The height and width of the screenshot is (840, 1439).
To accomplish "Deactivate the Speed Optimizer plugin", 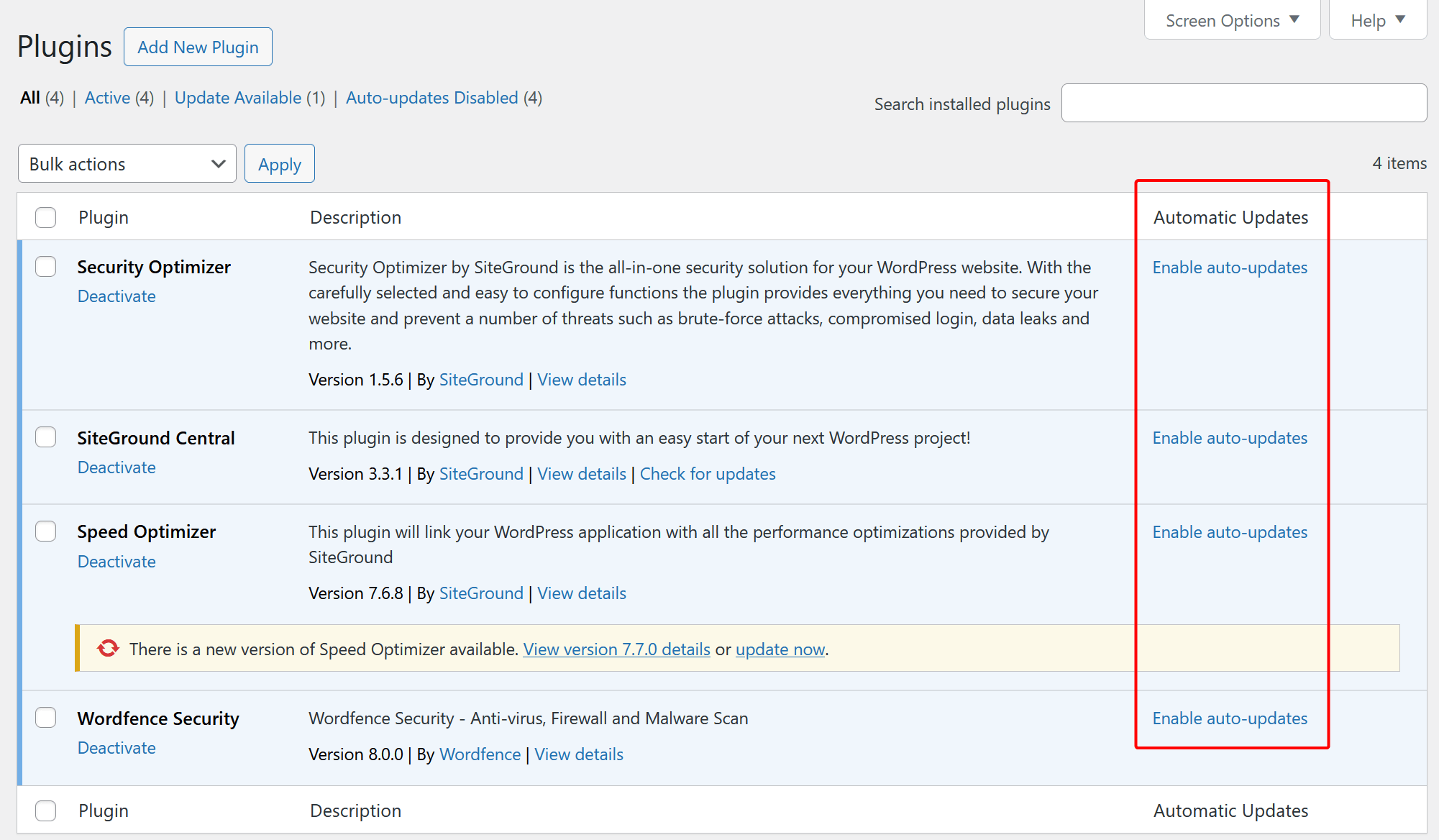I will (x=116, y=561).
